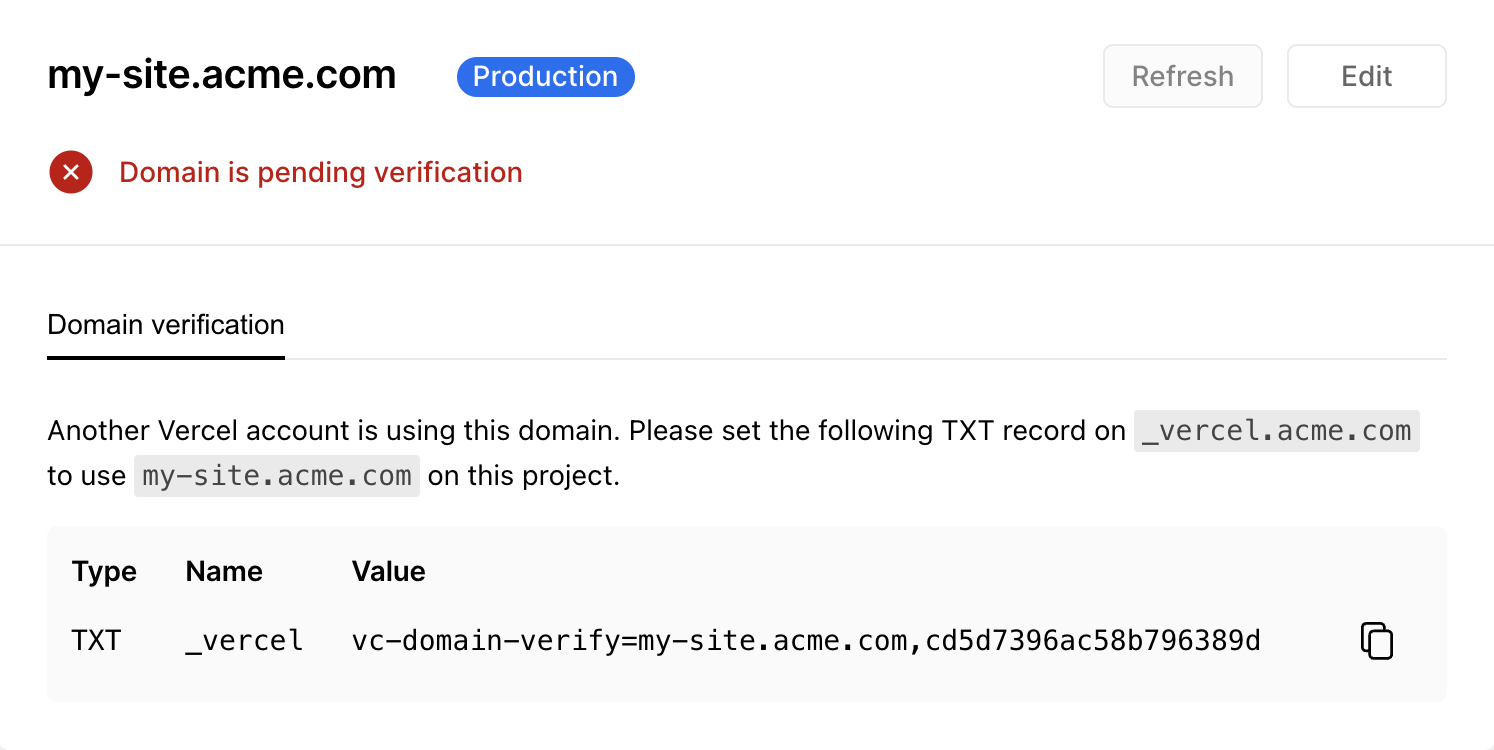
Task: Select the _vercel name cell
Action: tap(244, 641)
